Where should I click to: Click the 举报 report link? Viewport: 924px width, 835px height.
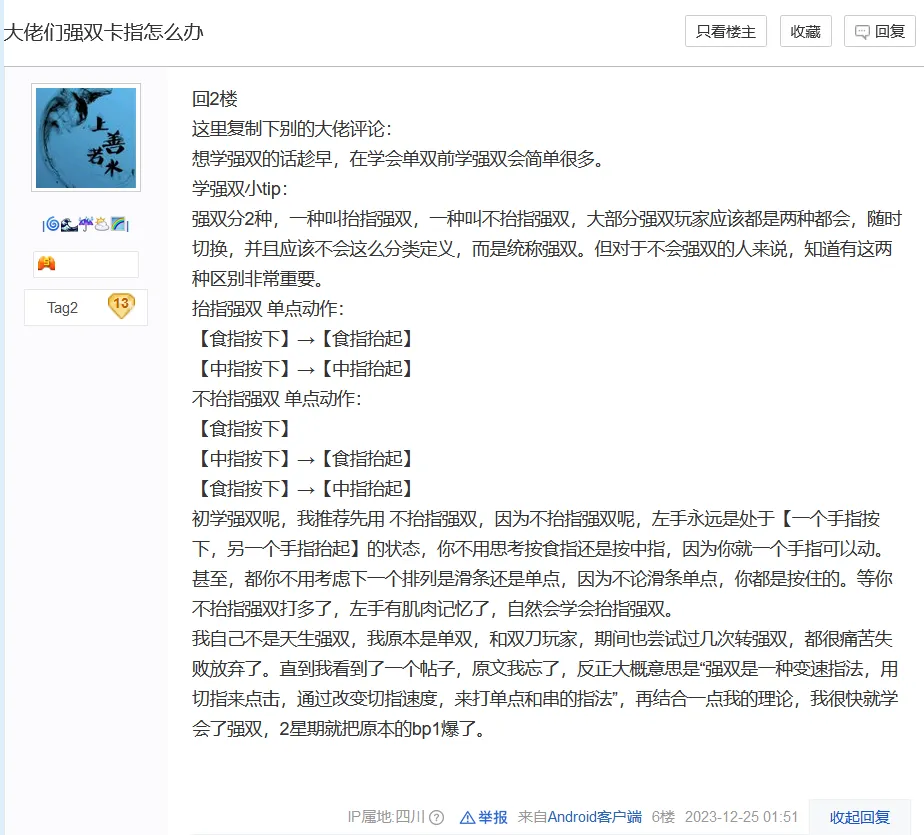coord(493,817)
